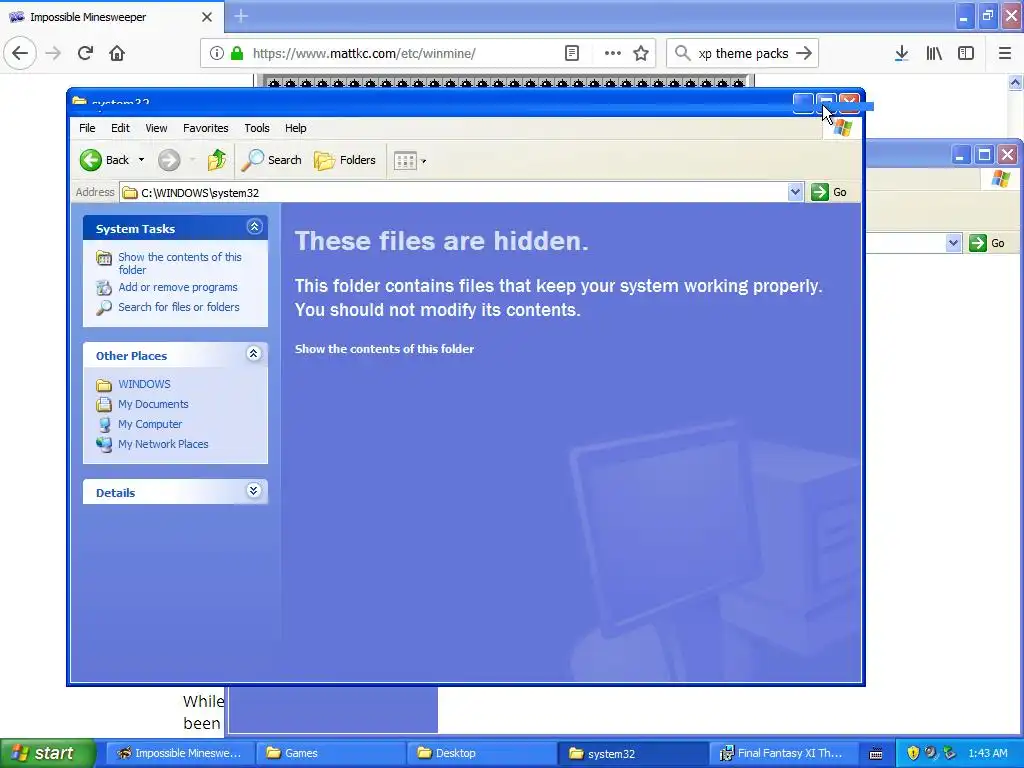Open the Help menu
The image size is (1024, 768).
295,128
